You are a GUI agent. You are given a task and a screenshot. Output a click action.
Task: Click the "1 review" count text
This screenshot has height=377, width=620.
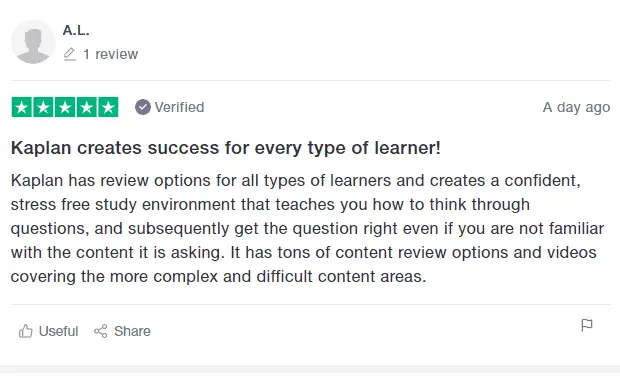(x=110, y=54)
